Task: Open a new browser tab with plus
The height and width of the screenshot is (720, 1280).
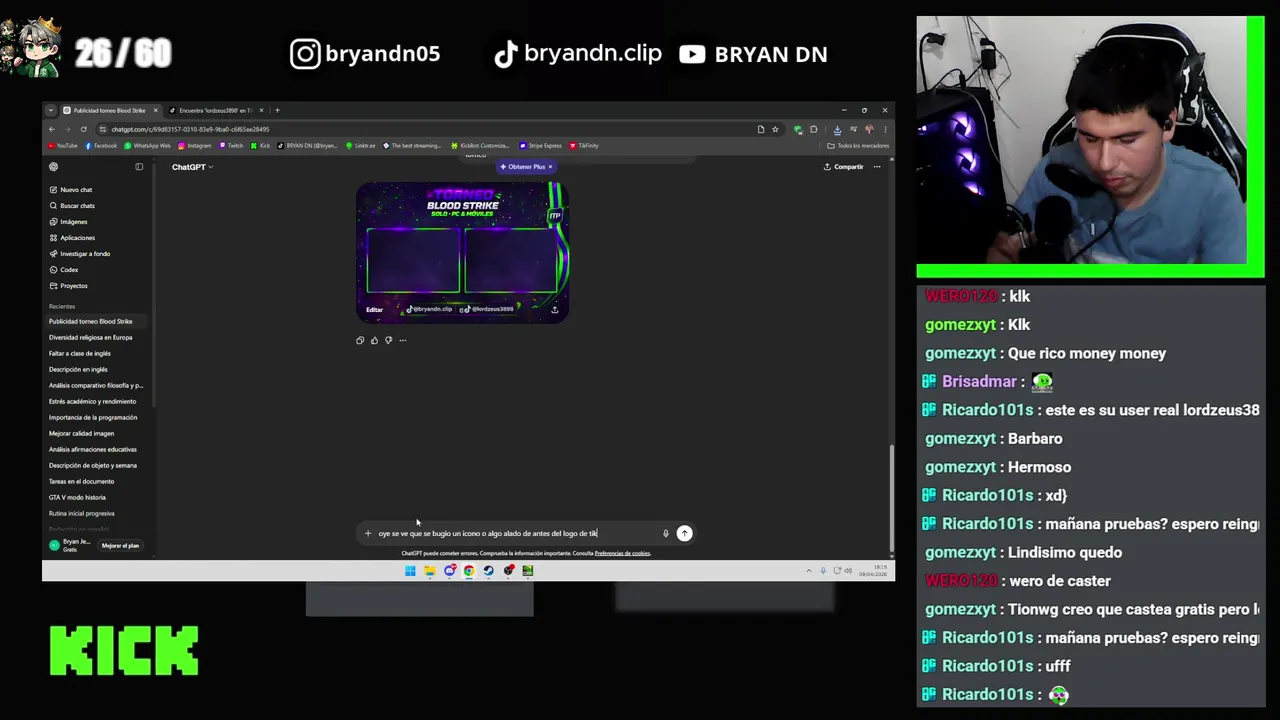Action: click(x=277, y=110)
